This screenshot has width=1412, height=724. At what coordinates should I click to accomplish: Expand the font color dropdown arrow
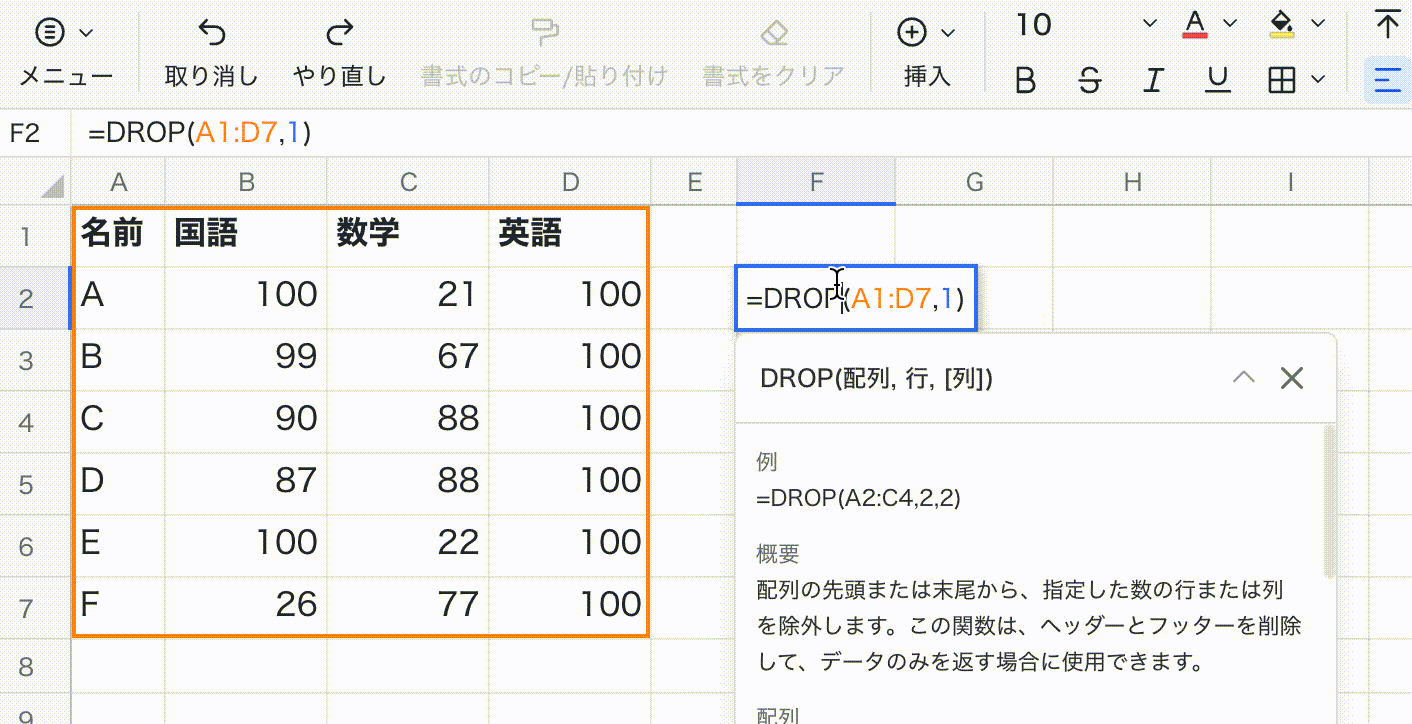point(1230,24)
